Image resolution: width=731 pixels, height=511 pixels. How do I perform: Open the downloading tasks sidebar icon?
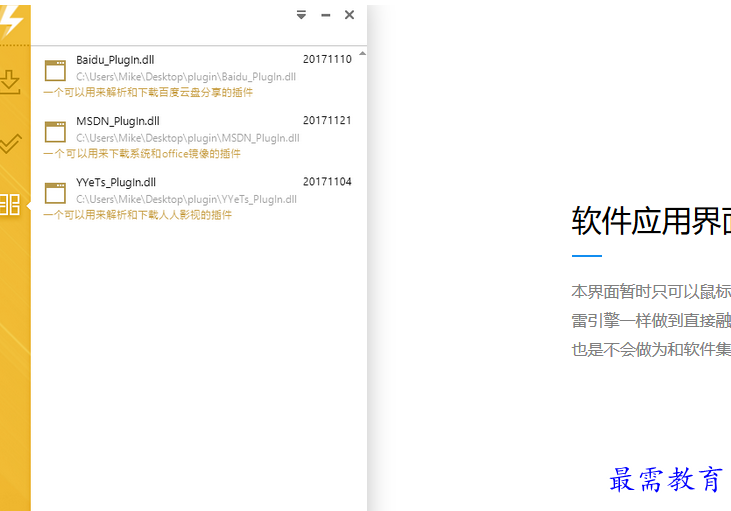point(9,82)
